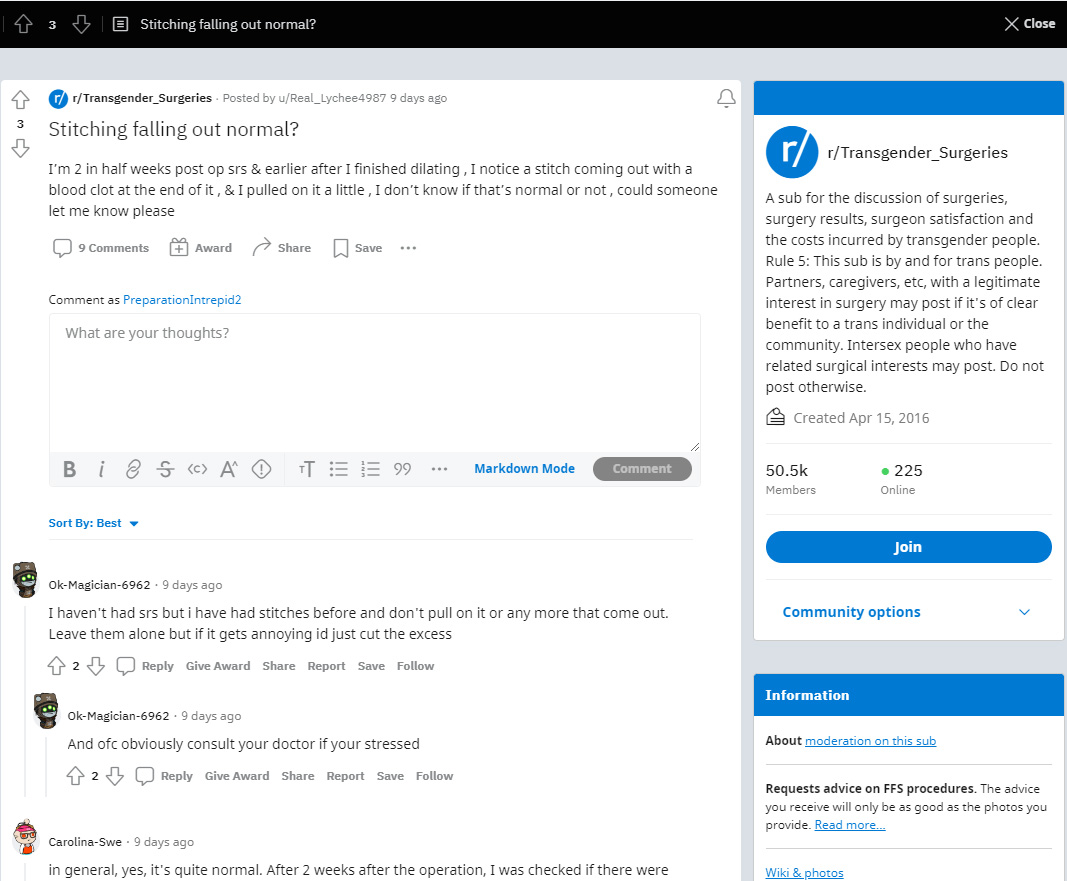Insert a link in comment editor
This screenshot has width=1067, height=881.
[133, 469]
